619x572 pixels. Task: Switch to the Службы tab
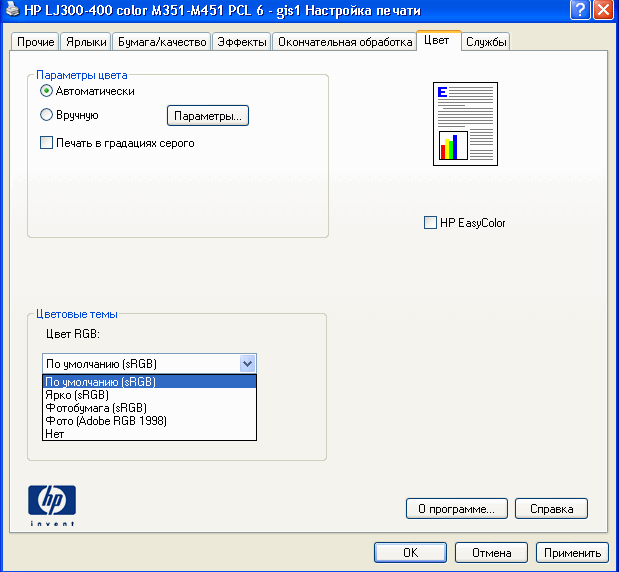click(x=486, y=42)
